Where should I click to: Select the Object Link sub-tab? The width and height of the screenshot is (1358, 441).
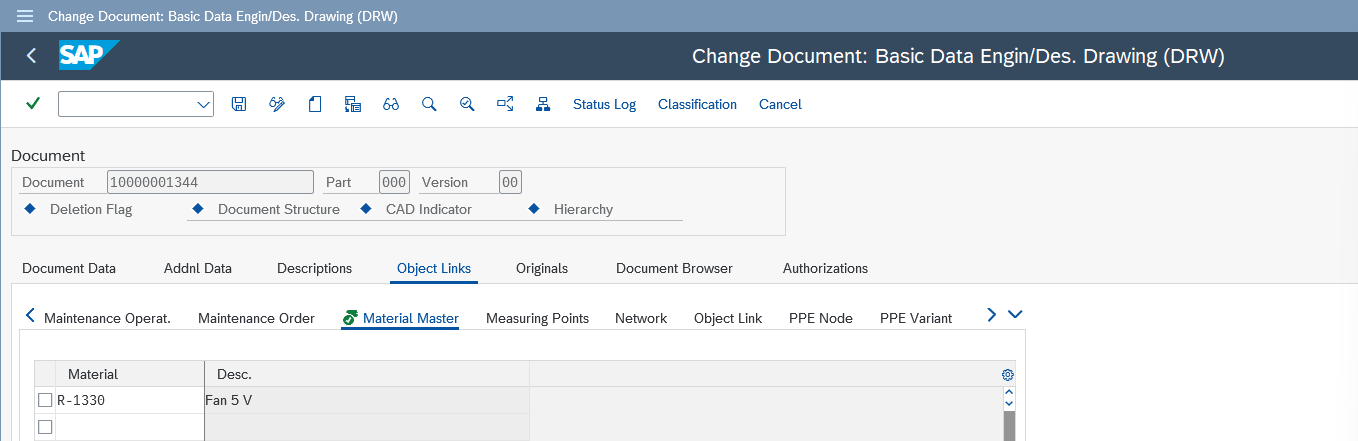pyautogui.click(x=728, y=318)
